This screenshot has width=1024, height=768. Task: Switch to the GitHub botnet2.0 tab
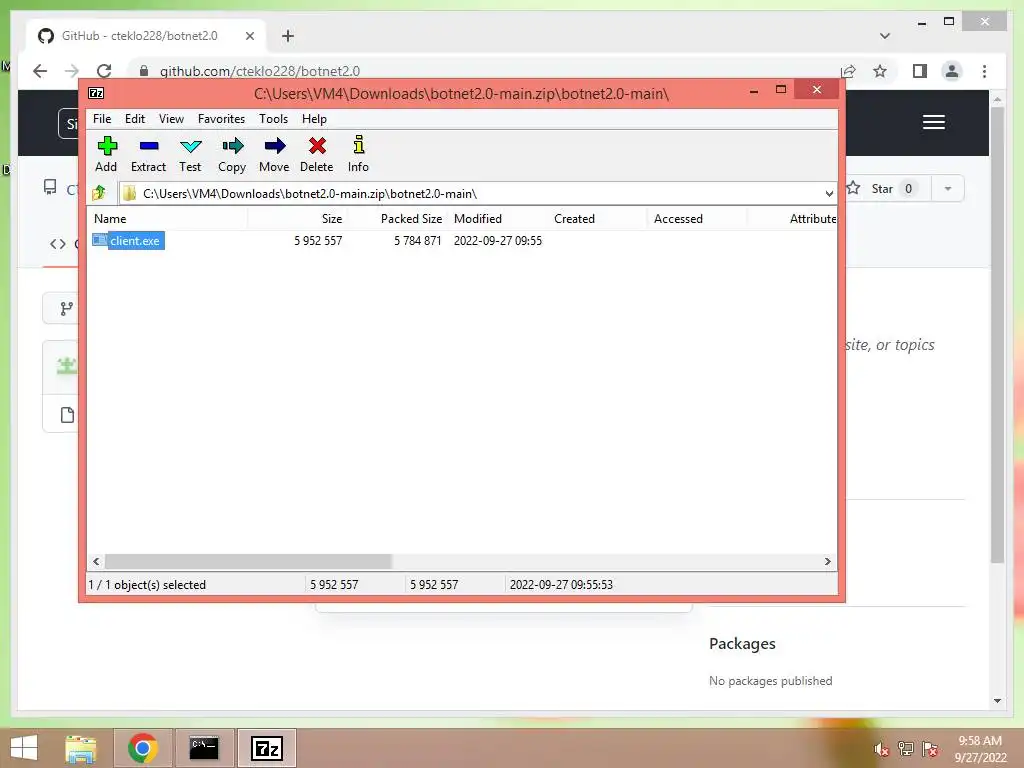139,36
